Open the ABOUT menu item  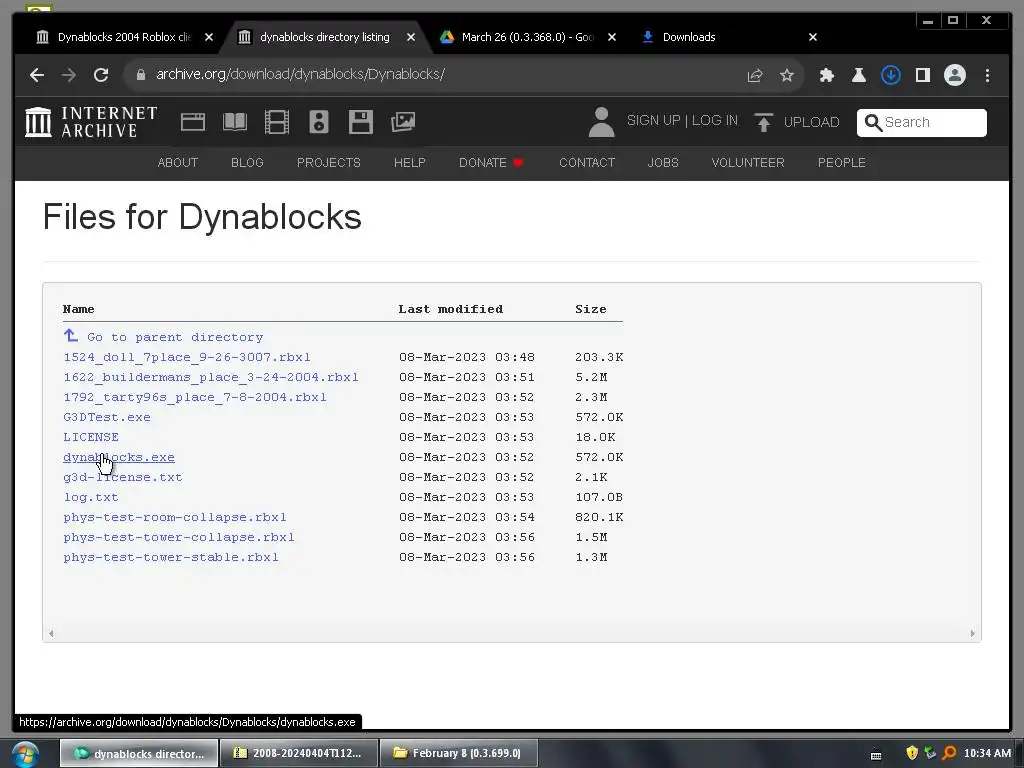(178, 163)
